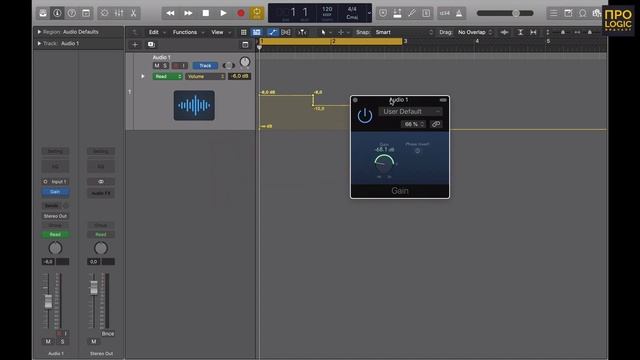
Task: Add a new track with plus button
Action: tap(135, 44)
